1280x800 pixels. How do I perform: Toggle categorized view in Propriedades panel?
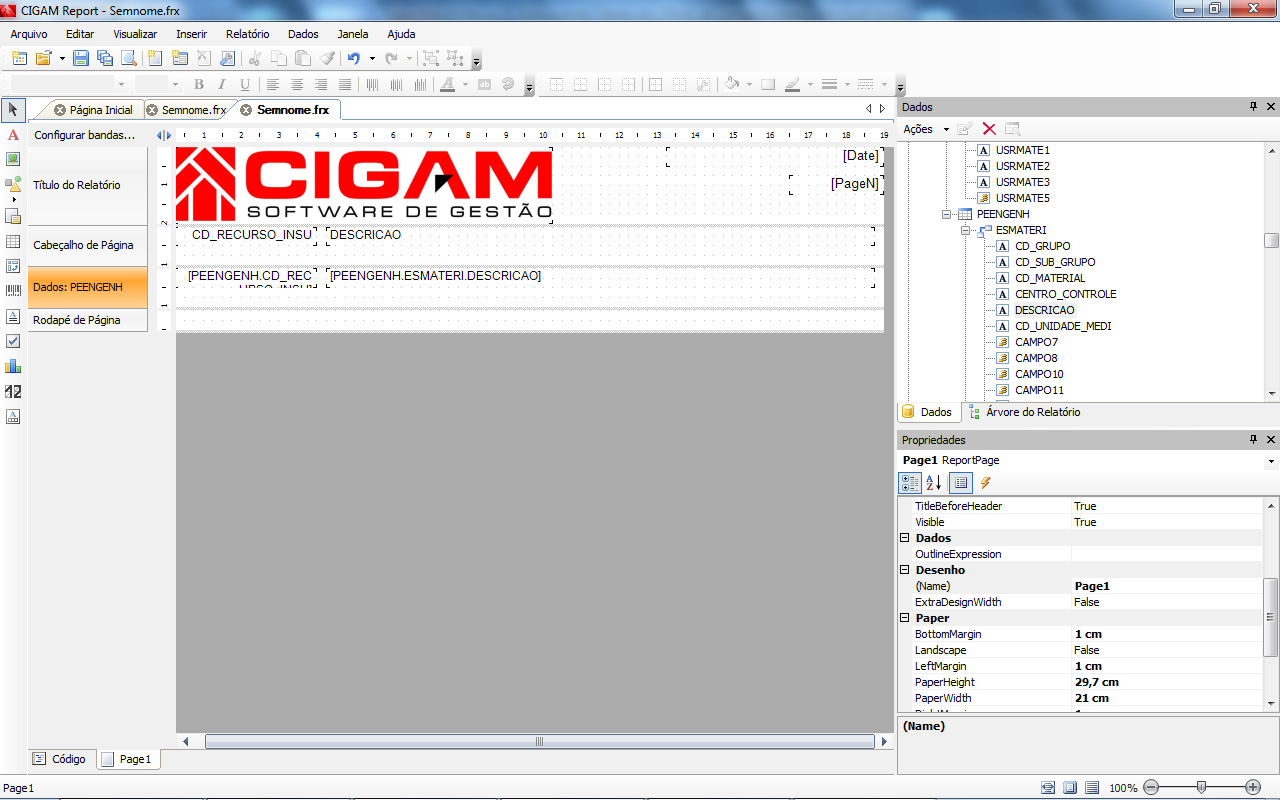[x=910, y=483]
